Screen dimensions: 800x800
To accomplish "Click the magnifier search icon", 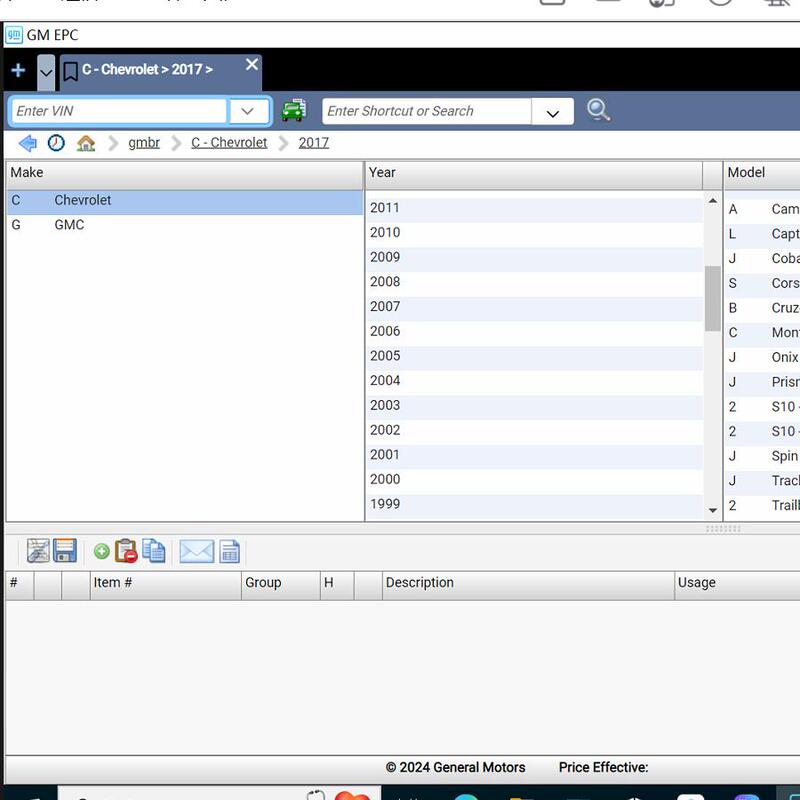I will pyautogui.click(x=598, y=110).
